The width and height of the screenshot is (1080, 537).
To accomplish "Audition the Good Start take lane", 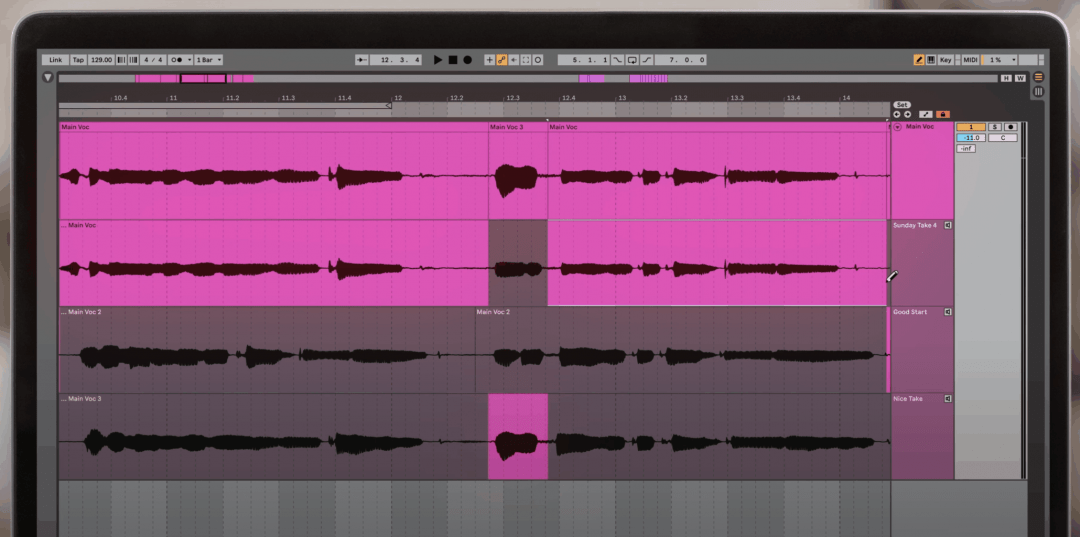I will pos(948,312).
